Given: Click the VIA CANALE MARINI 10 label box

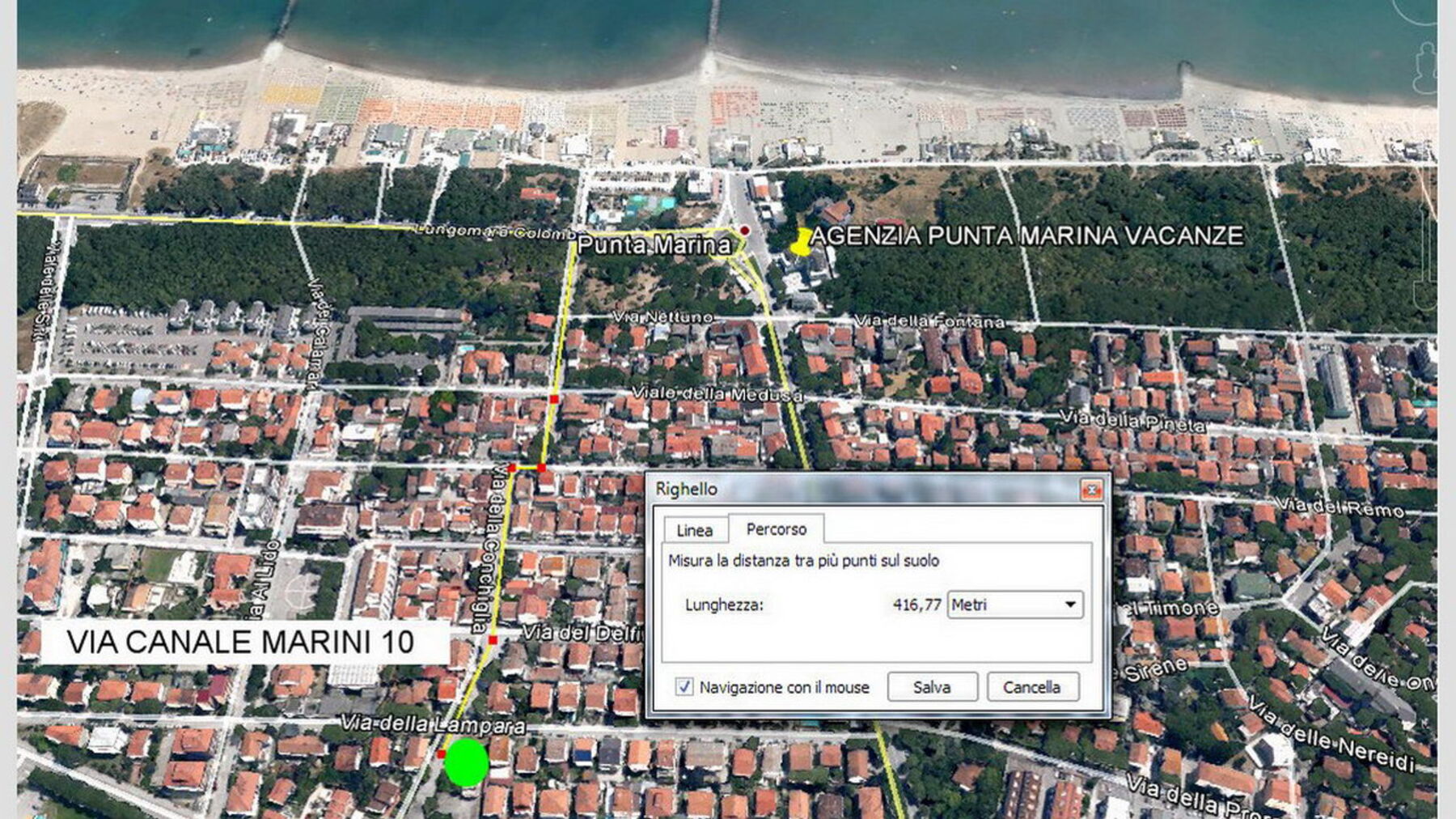Looking at the screenshot, I should (x=244, y=642).
